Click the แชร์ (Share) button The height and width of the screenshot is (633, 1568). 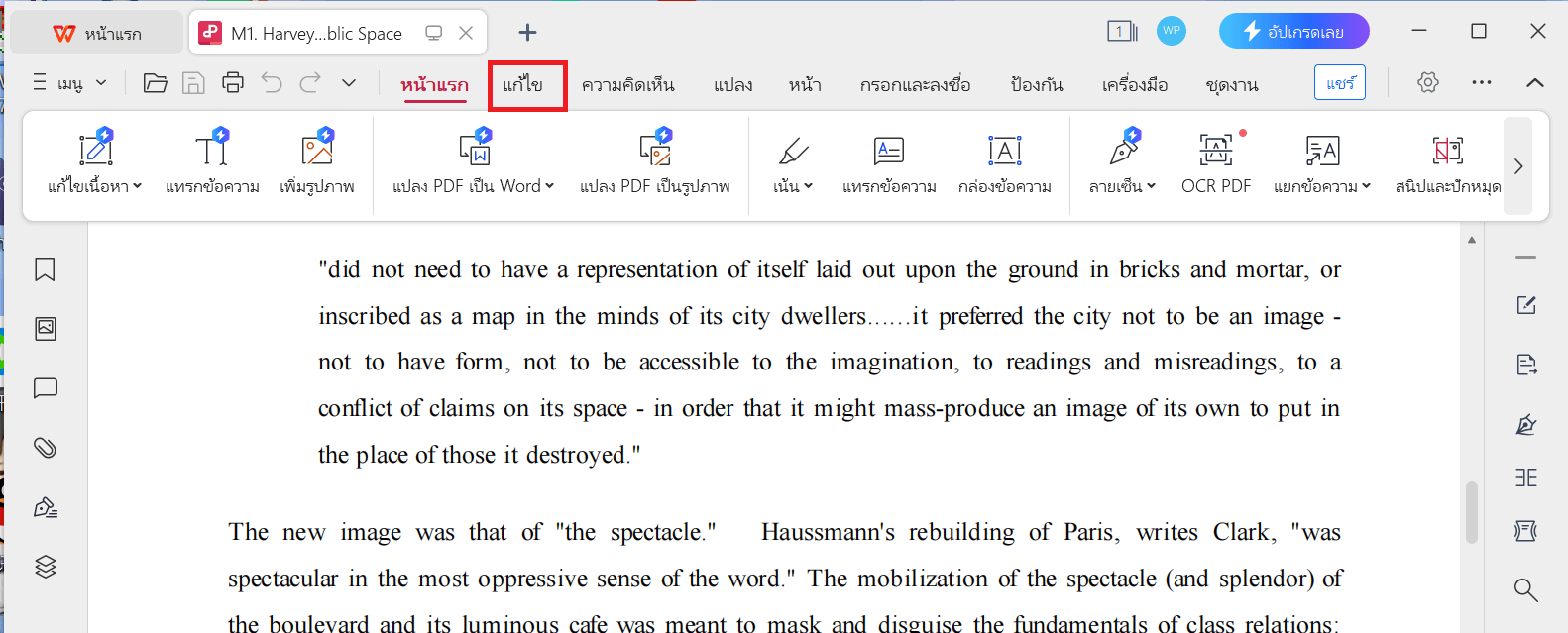pyautogui.click(x=1339, y=83)
